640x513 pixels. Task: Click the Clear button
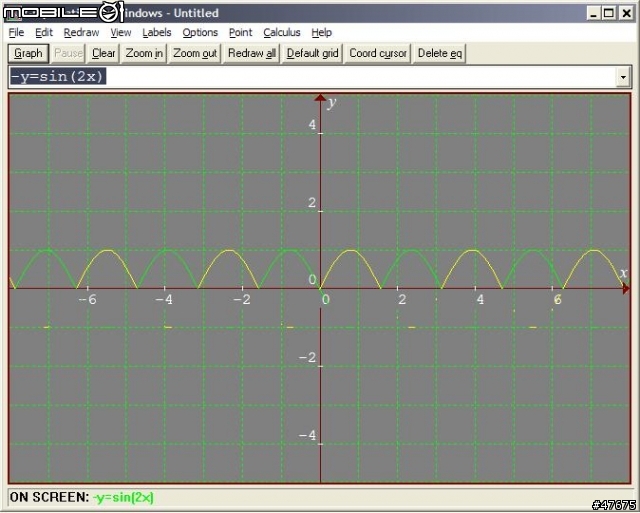pyautogui.click(x=104, y=53)
